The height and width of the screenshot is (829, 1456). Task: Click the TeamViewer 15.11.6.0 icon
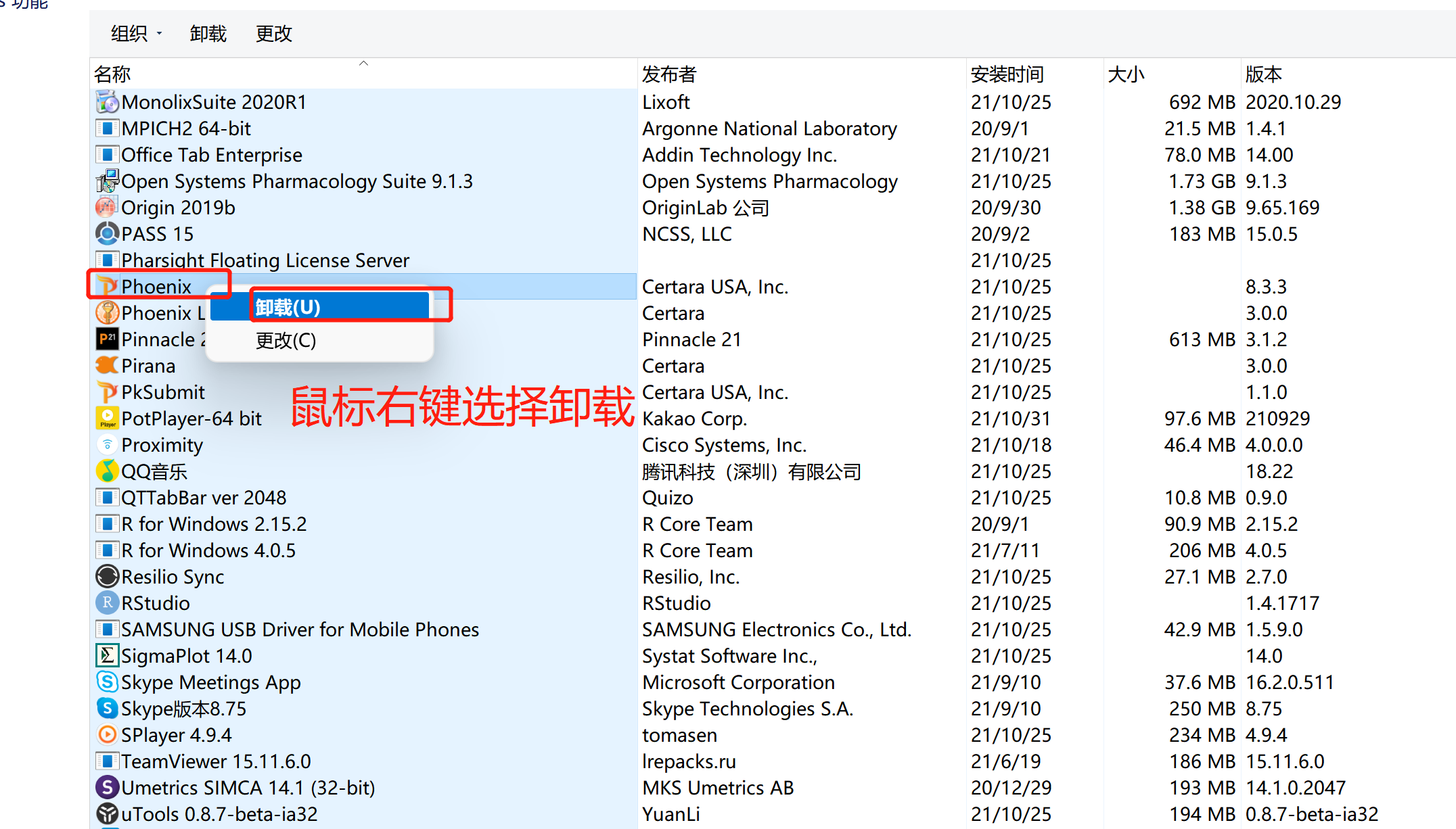point(107,761)
